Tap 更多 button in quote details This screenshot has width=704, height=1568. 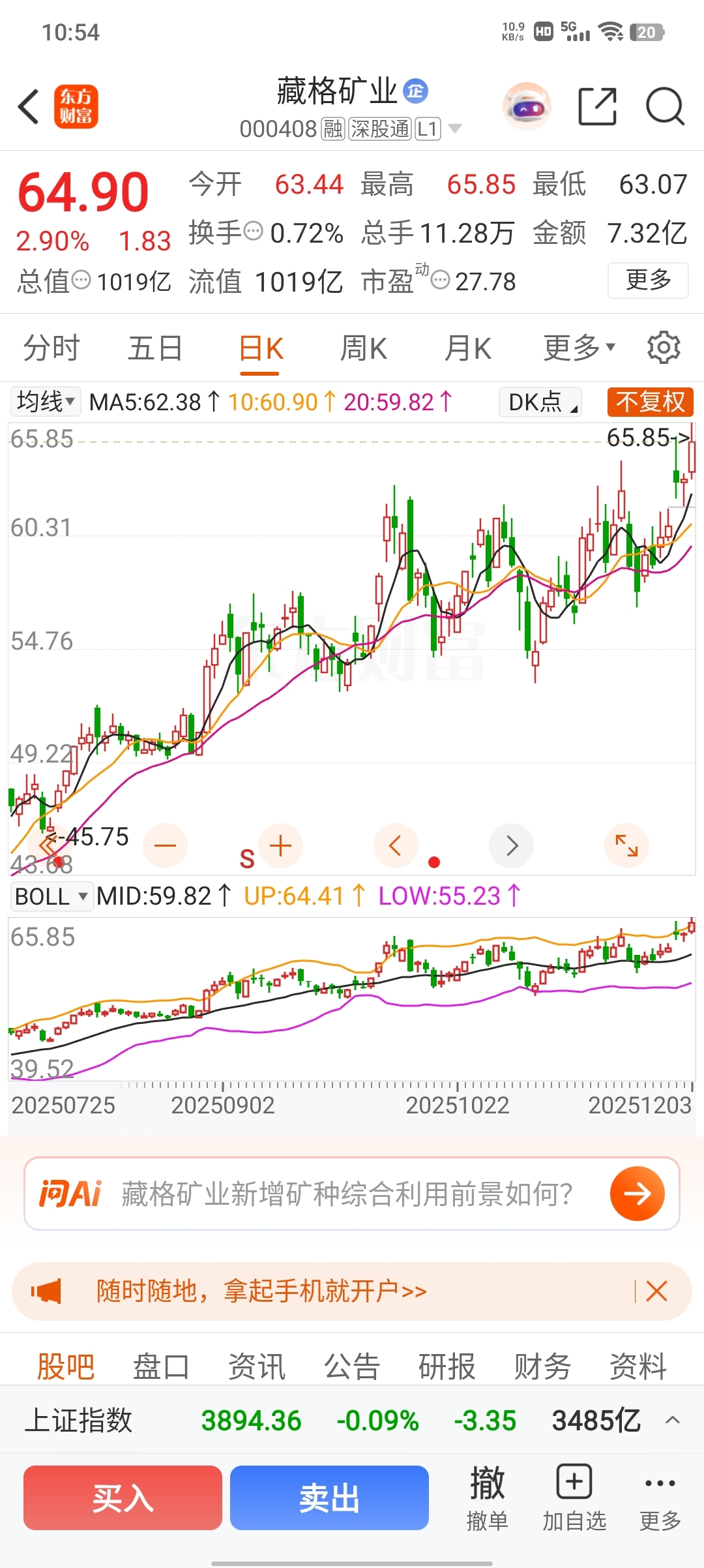(649, 280)
